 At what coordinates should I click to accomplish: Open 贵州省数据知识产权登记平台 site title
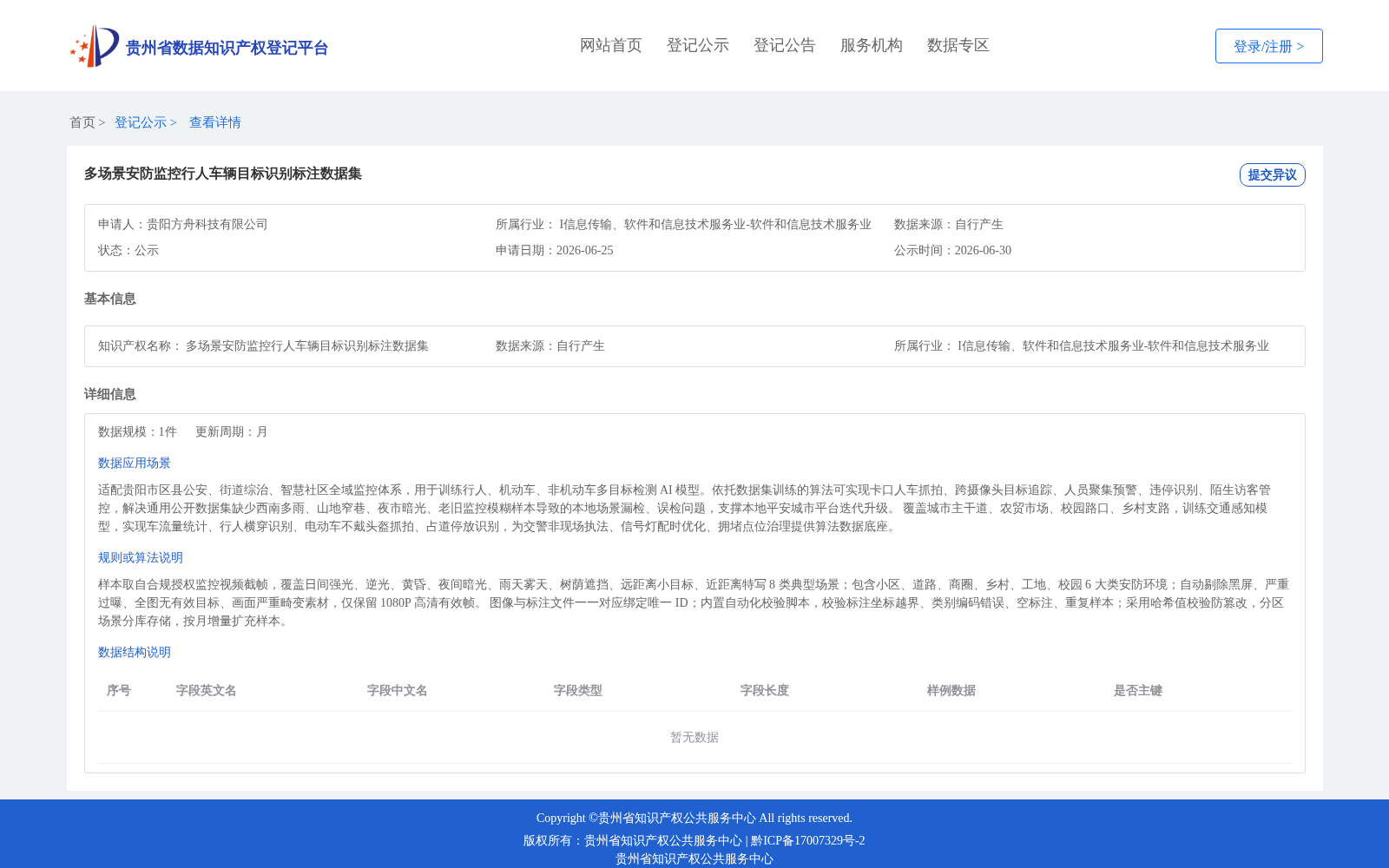click(x=227, y=48)
